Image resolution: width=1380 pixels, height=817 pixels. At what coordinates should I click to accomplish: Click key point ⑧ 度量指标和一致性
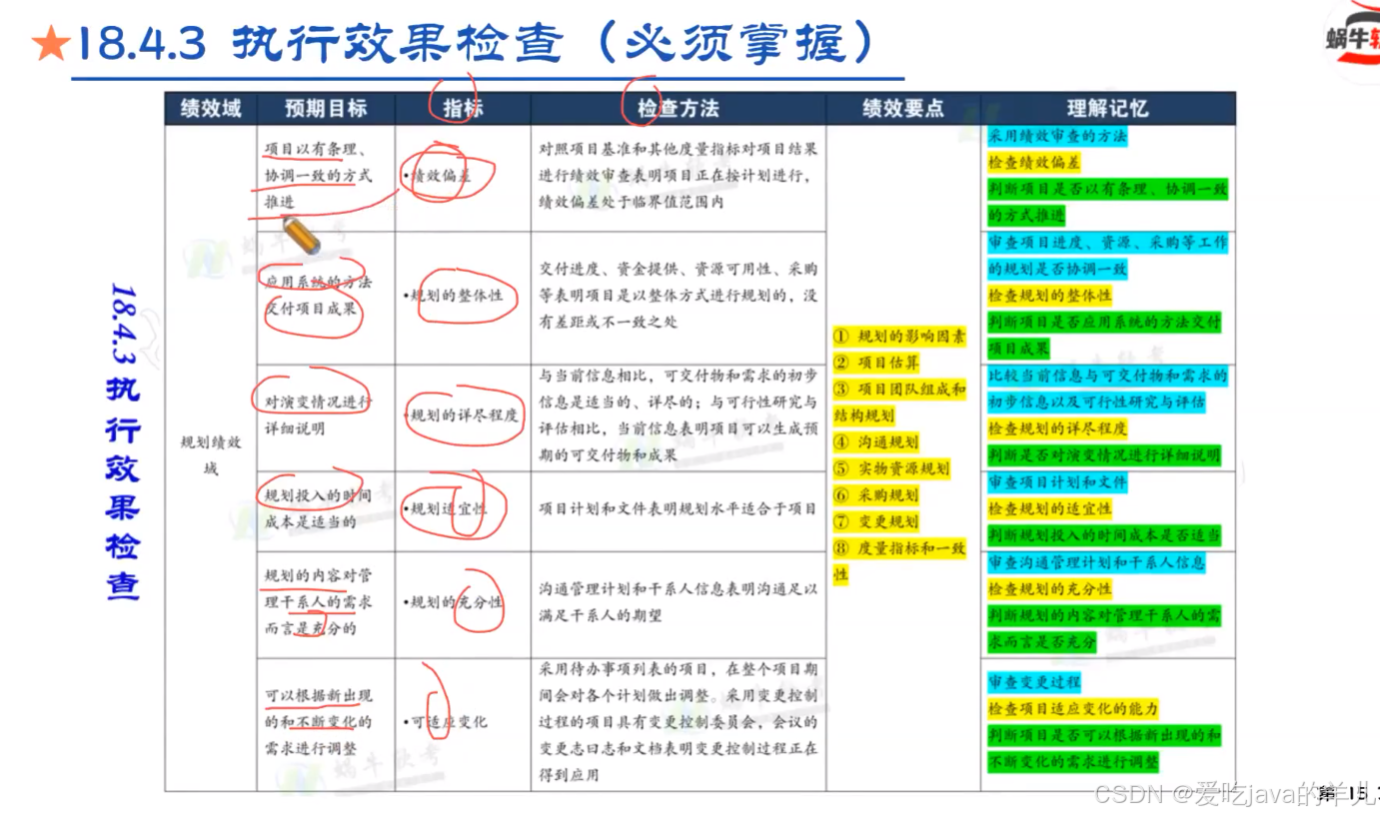(900, 561)
